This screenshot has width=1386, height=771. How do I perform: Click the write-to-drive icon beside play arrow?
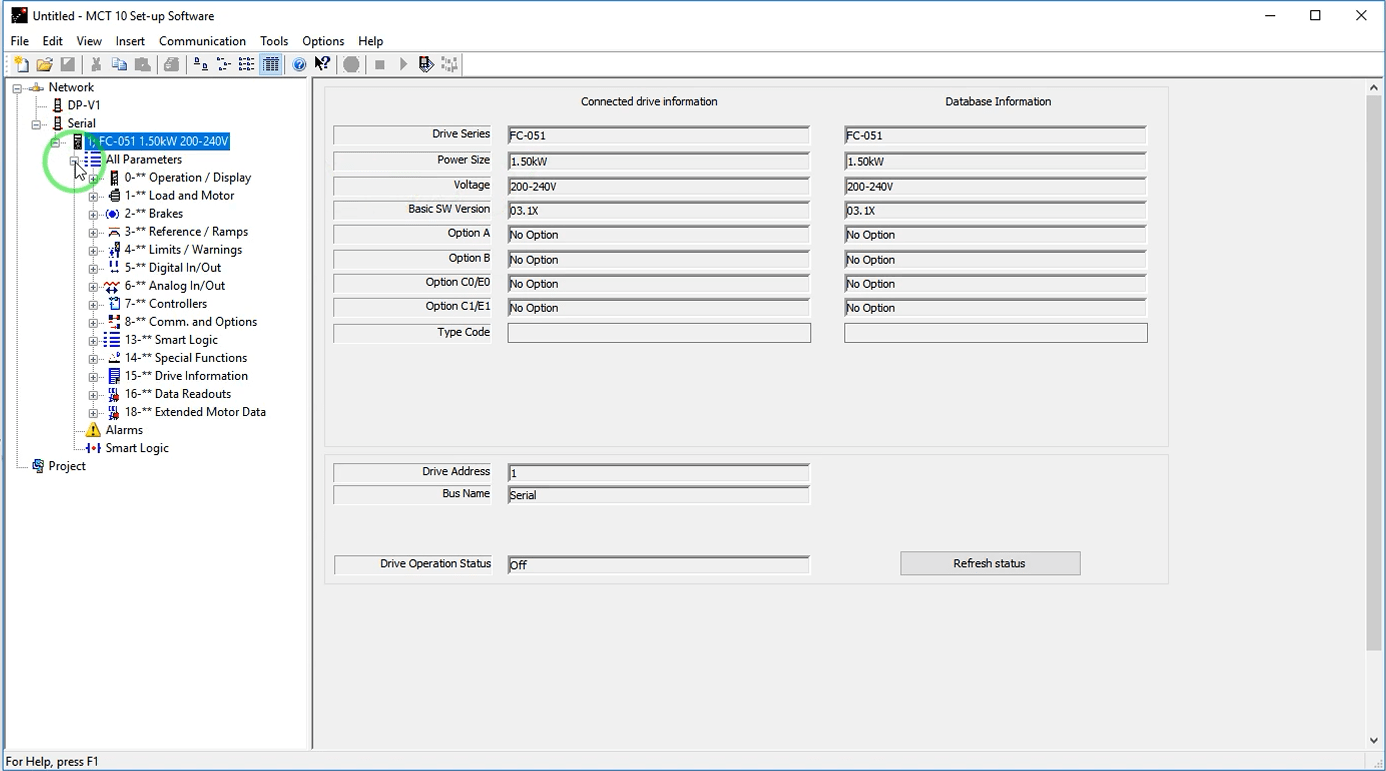(426, 64)
